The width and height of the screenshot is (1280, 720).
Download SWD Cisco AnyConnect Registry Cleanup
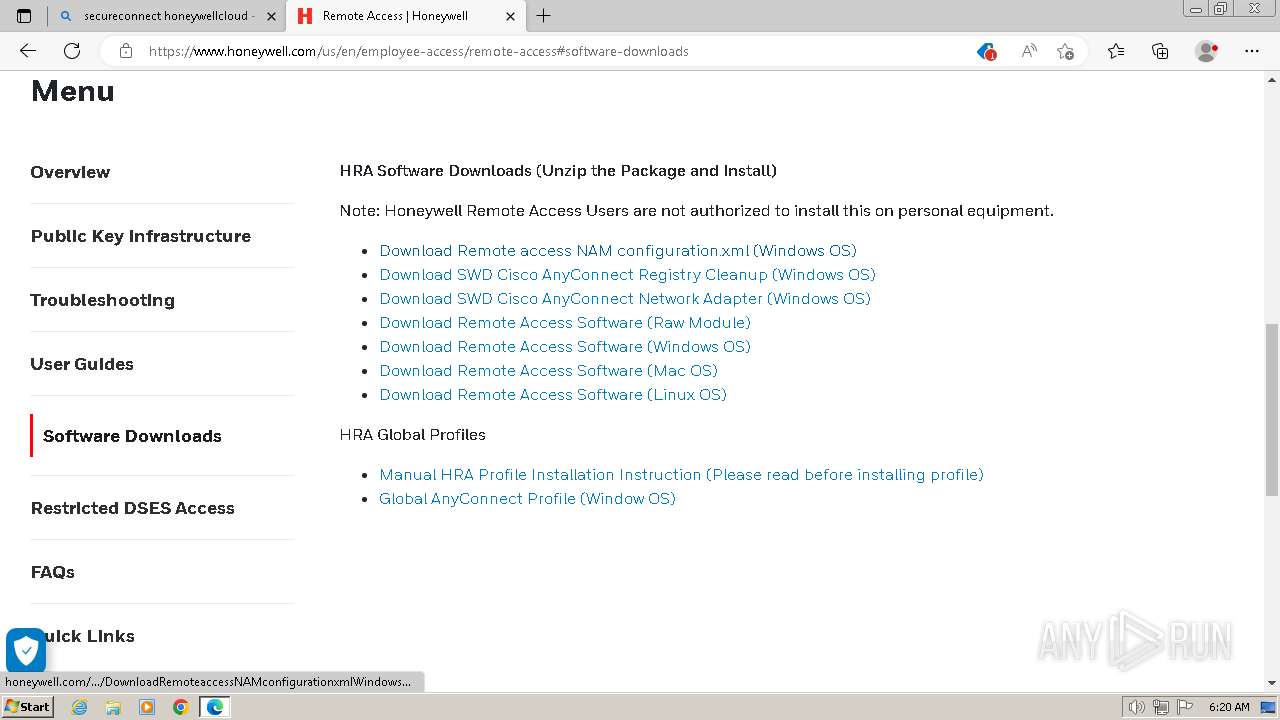coord(627,275)
